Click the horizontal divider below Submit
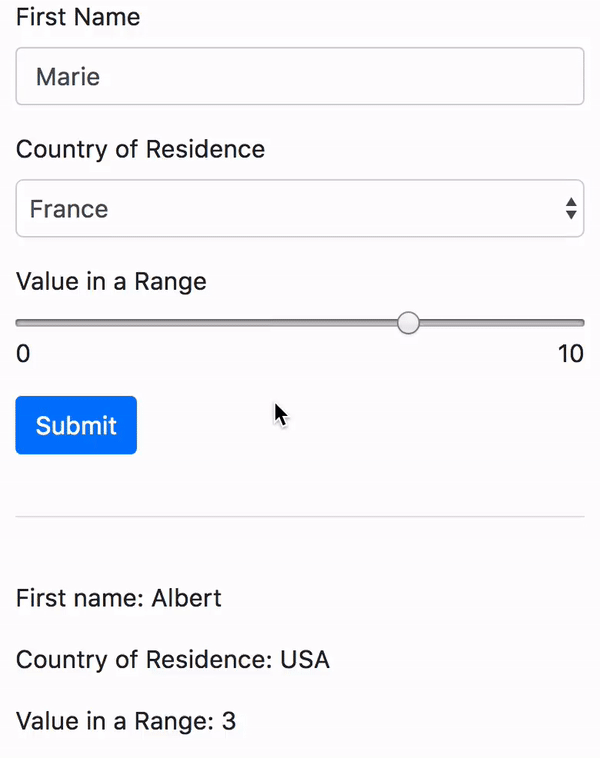Viewport: 600px width, 758px height. 300,516
